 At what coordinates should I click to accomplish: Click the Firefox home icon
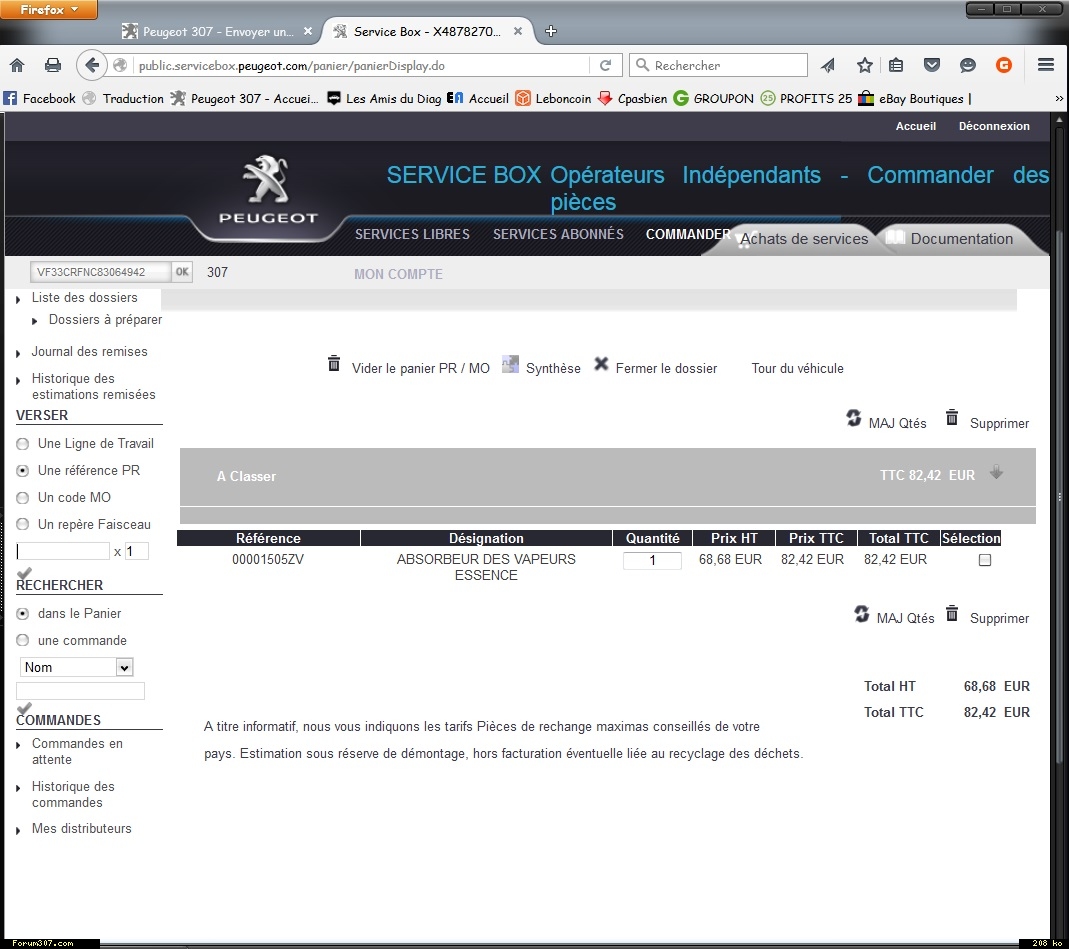point(17,65)
